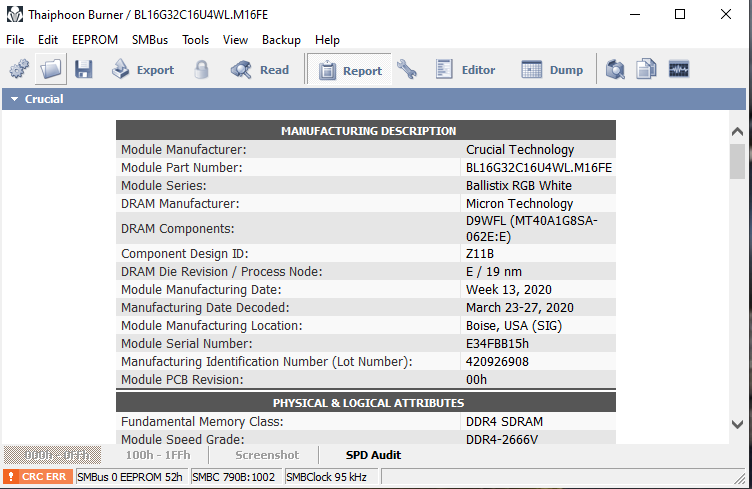Click the Thaiphoon Burner app title icon
This screenshot has width=752, height=489.
(x=14, y=14)
